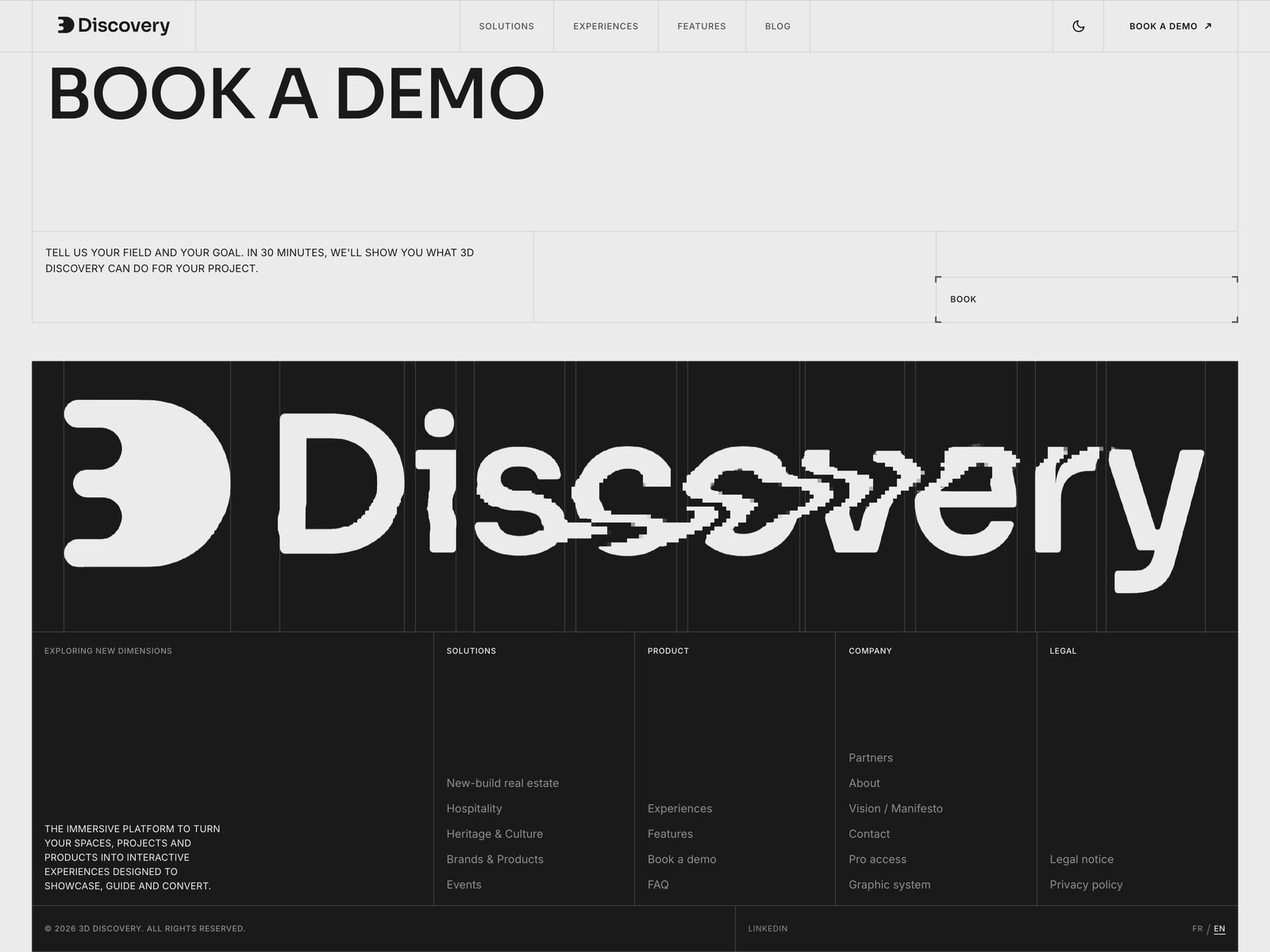Open the About page link

click(x=864, y=783)
